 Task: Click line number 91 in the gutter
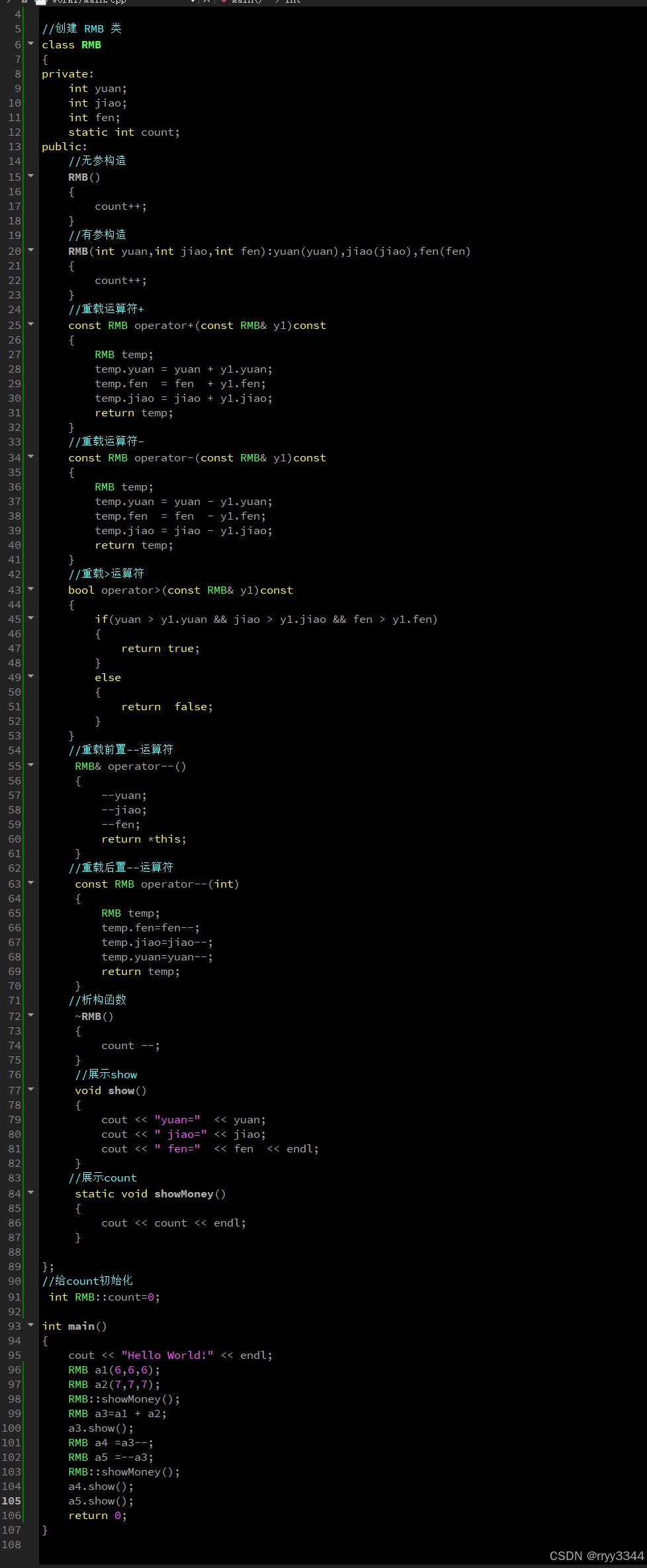(x=14, y=1297)
